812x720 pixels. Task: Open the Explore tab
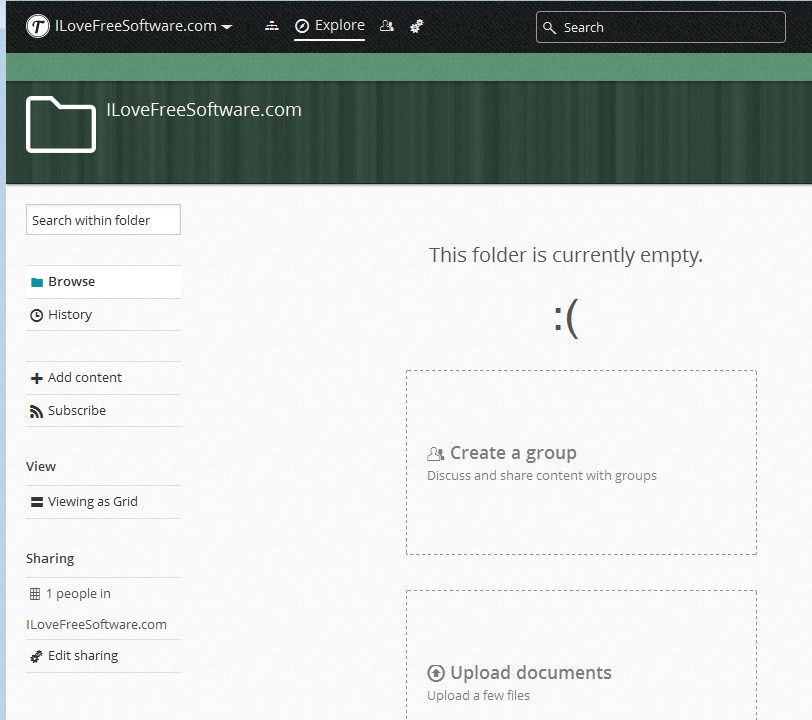click(329, 25)
